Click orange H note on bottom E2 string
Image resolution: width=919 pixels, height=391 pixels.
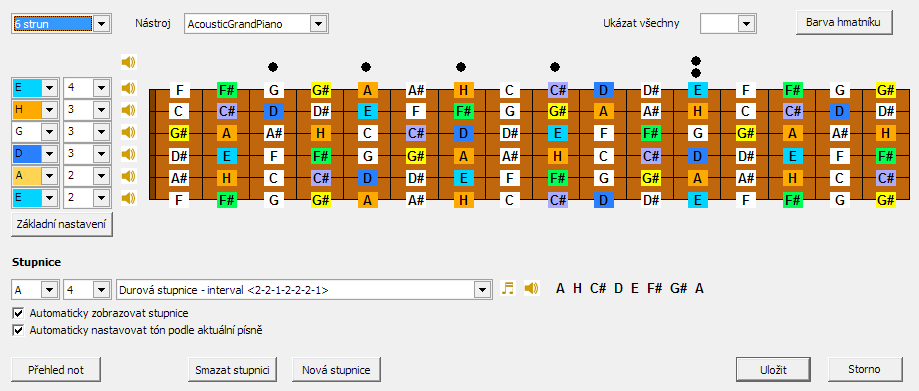463,199
